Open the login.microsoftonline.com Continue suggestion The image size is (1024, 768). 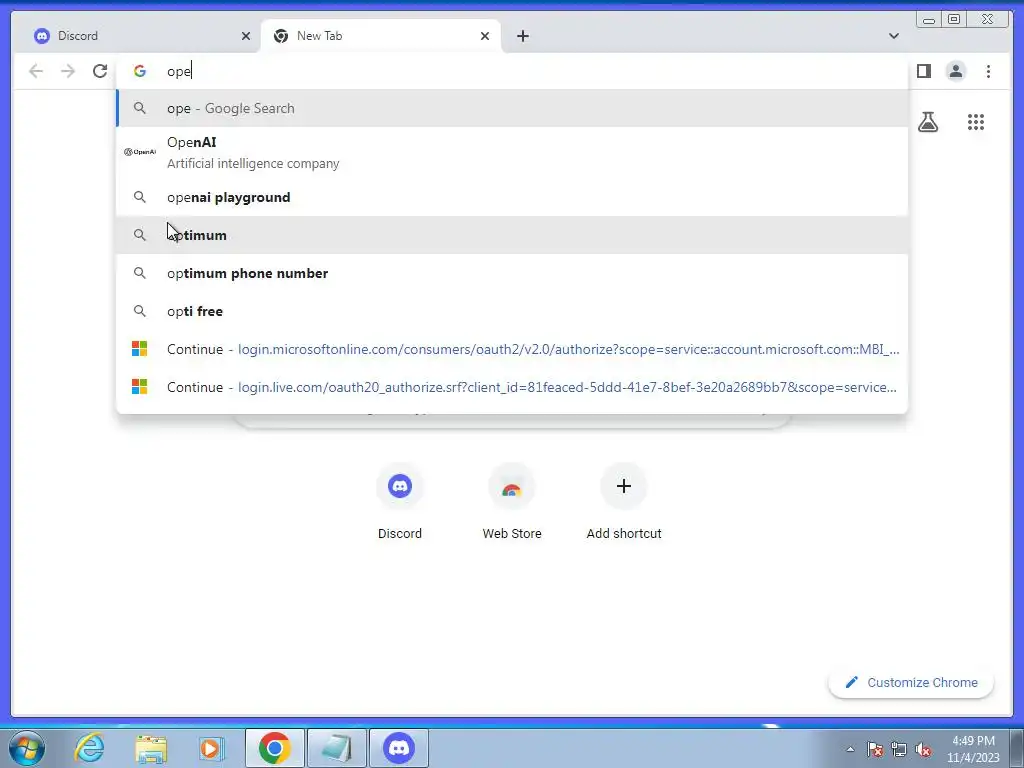(512, 349)
